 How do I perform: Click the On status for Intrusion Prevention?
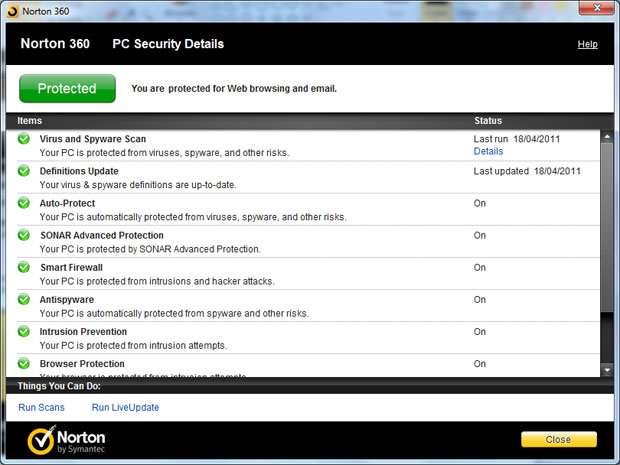[480, 332]
